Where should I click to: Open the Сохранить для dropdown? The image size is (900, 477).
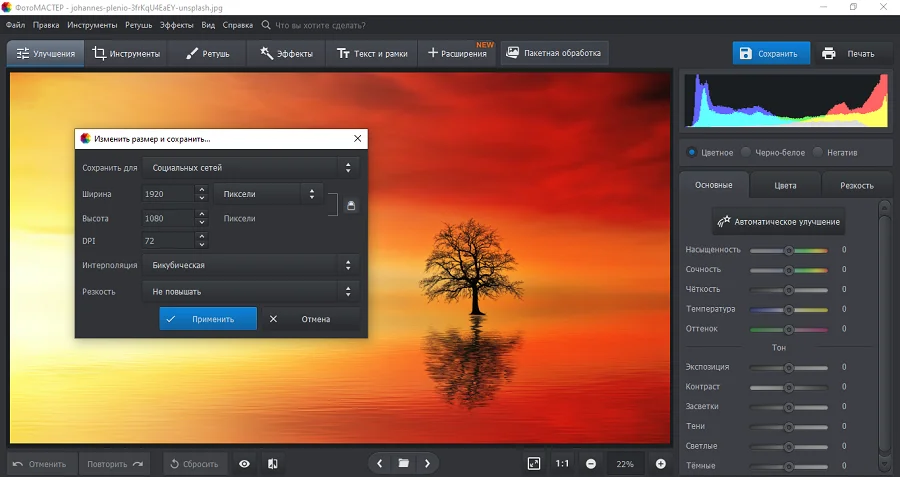[250, 168]
